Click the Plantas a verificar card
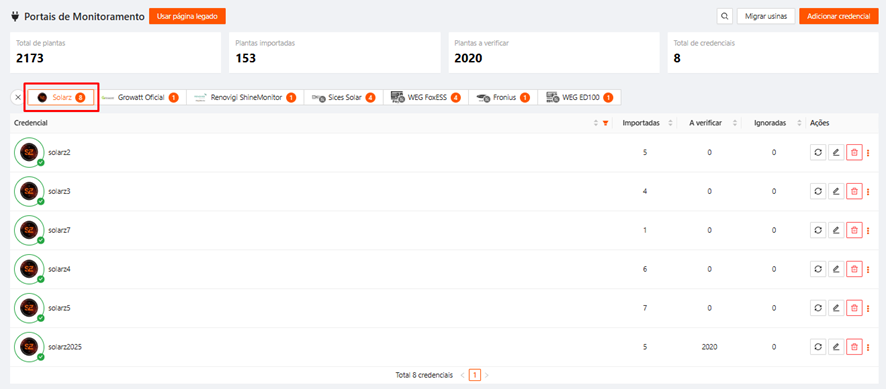886x389 pixels. 554,53
